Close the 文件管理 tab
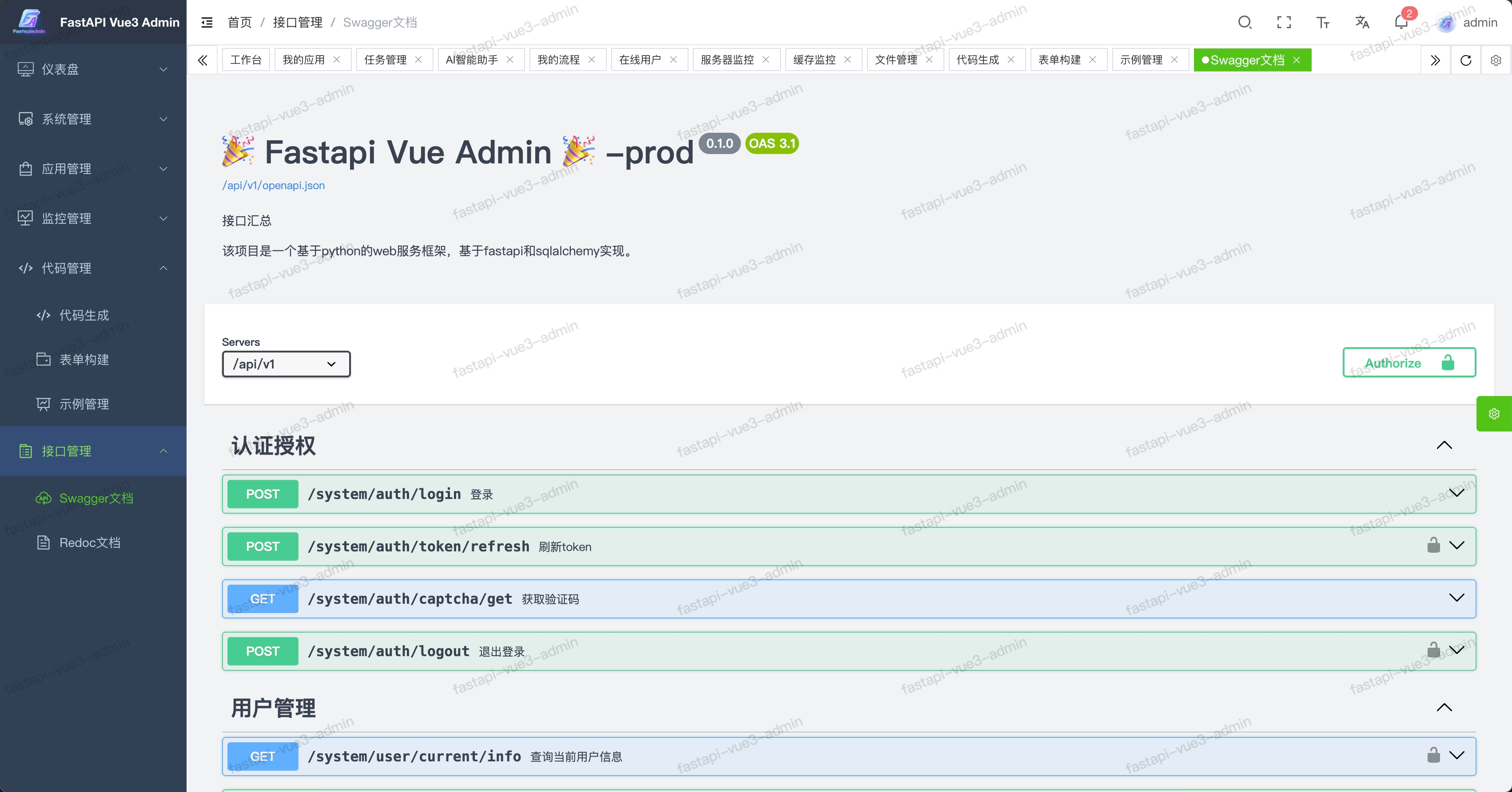 929,60
